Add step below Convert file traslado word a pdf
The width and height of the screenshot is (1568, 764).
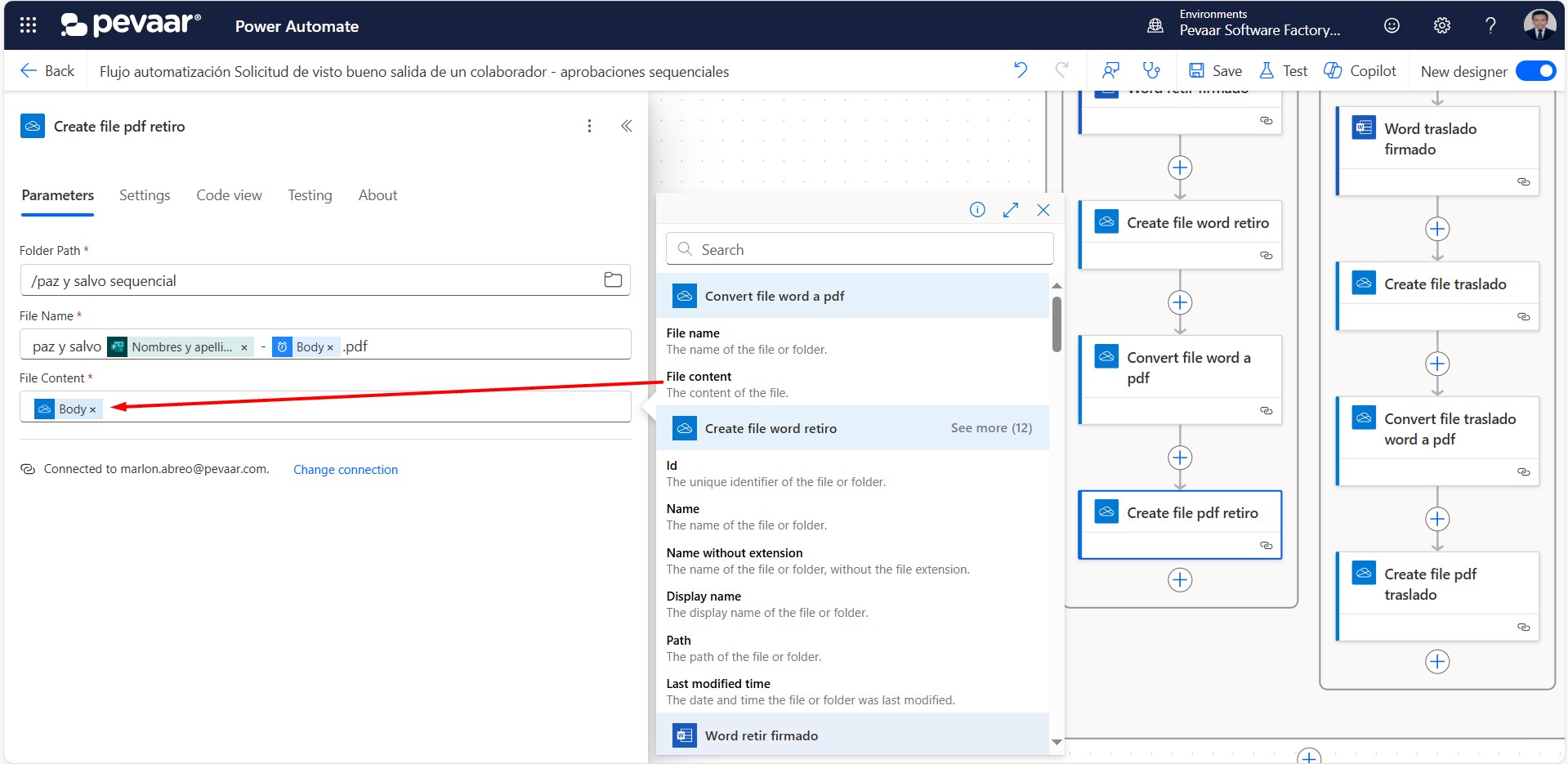coord(1437,519)
